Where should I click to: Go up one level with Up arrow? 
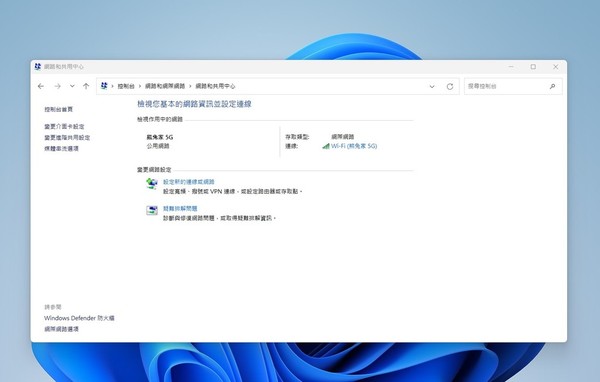[x=86, y=87]
